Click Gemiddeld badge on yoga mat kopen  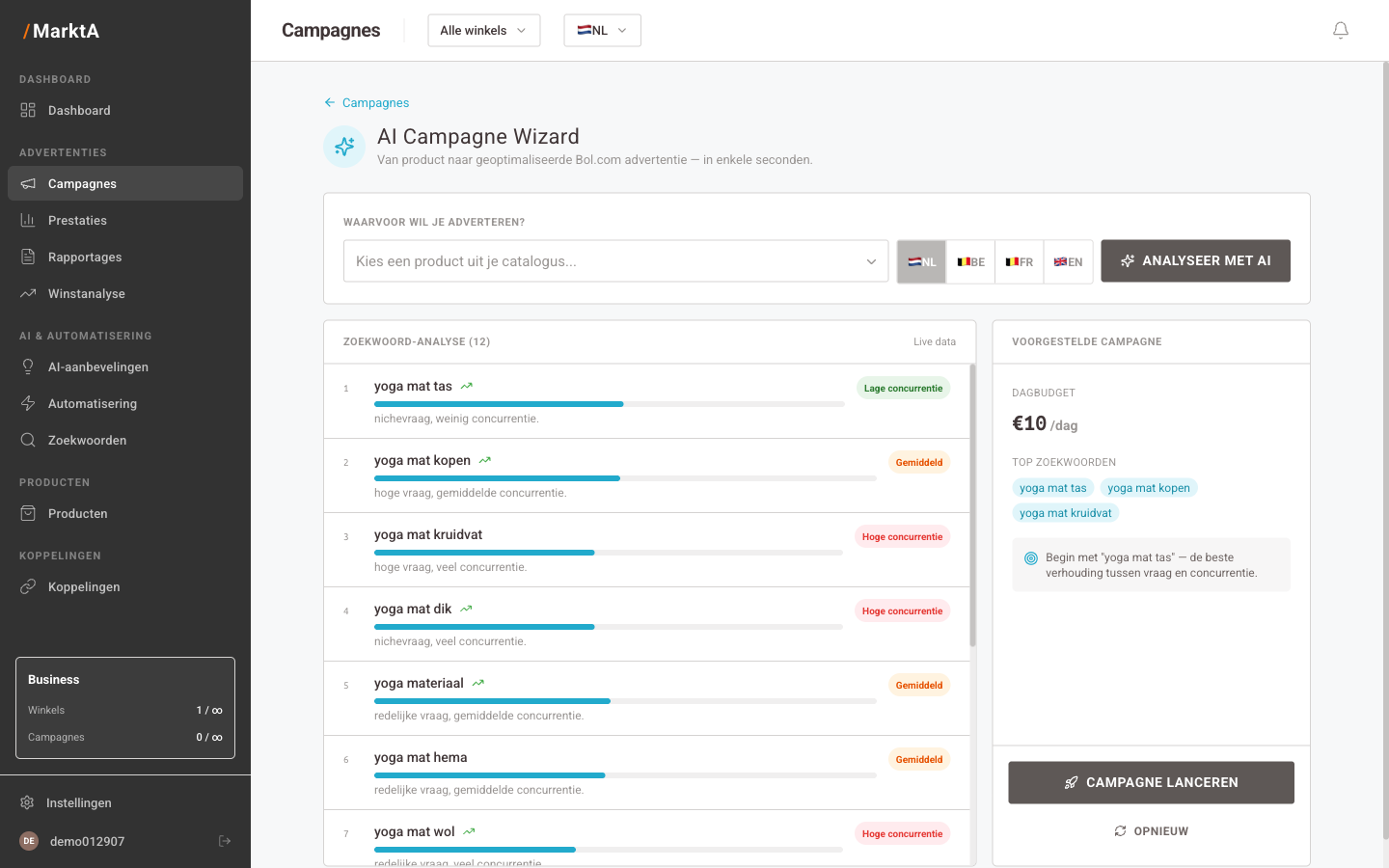(x=919, y=462)
